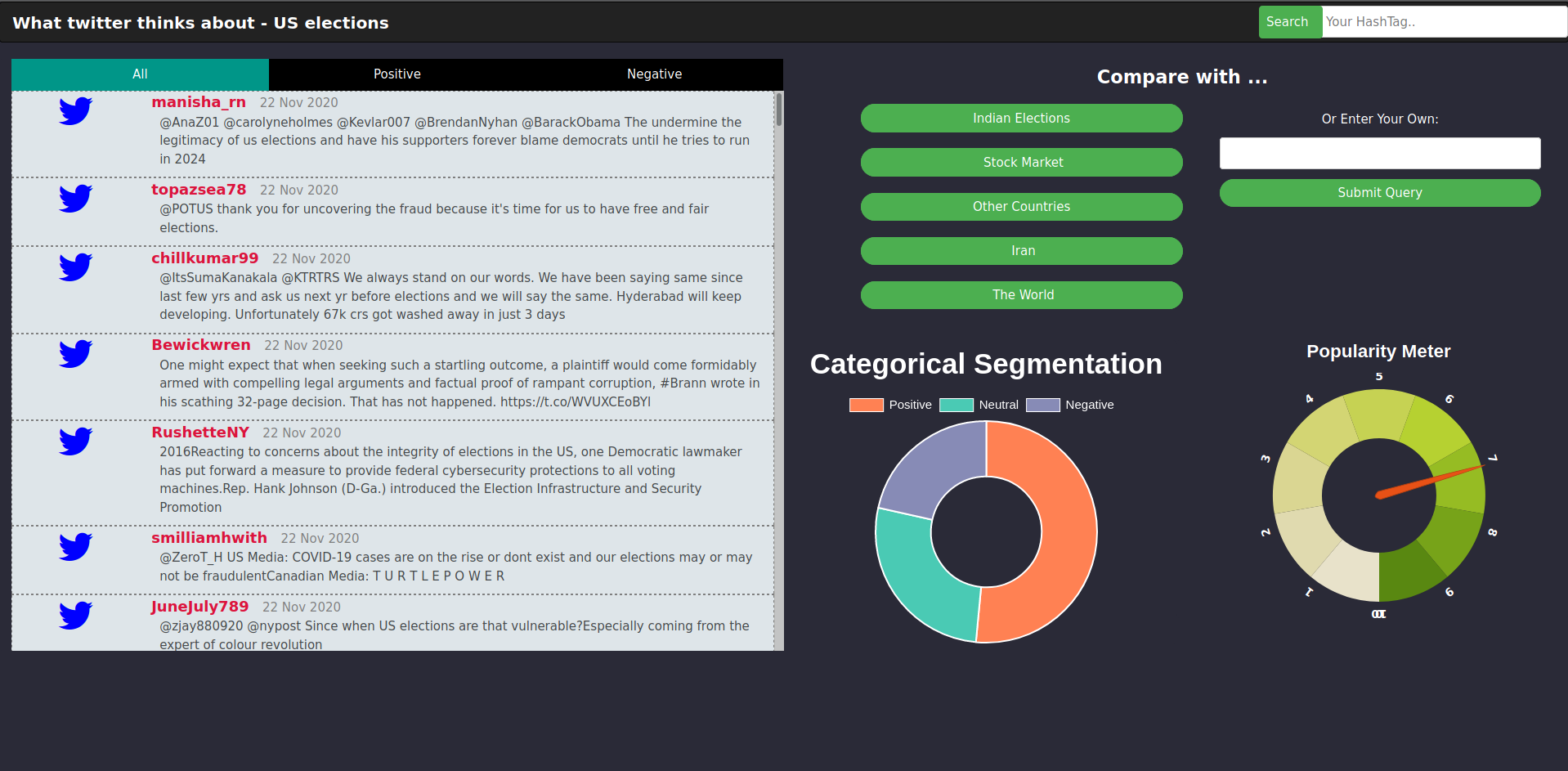Toggle the Neutral legend swatch
1568x771 pixels.
[x=956, y=405]
